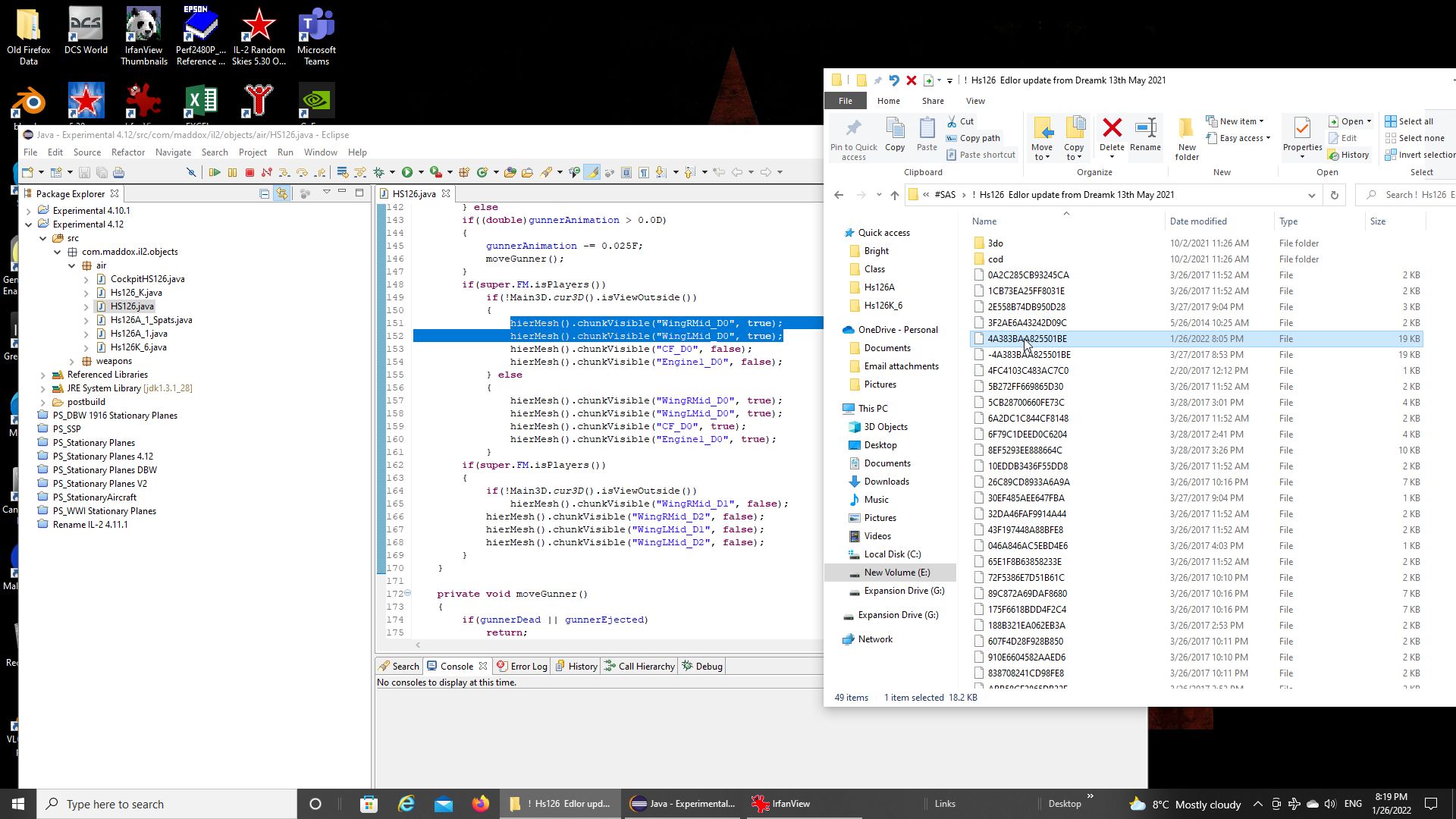Open the Refactor menu
This screenshot has width=1456, height=819.
127,152
